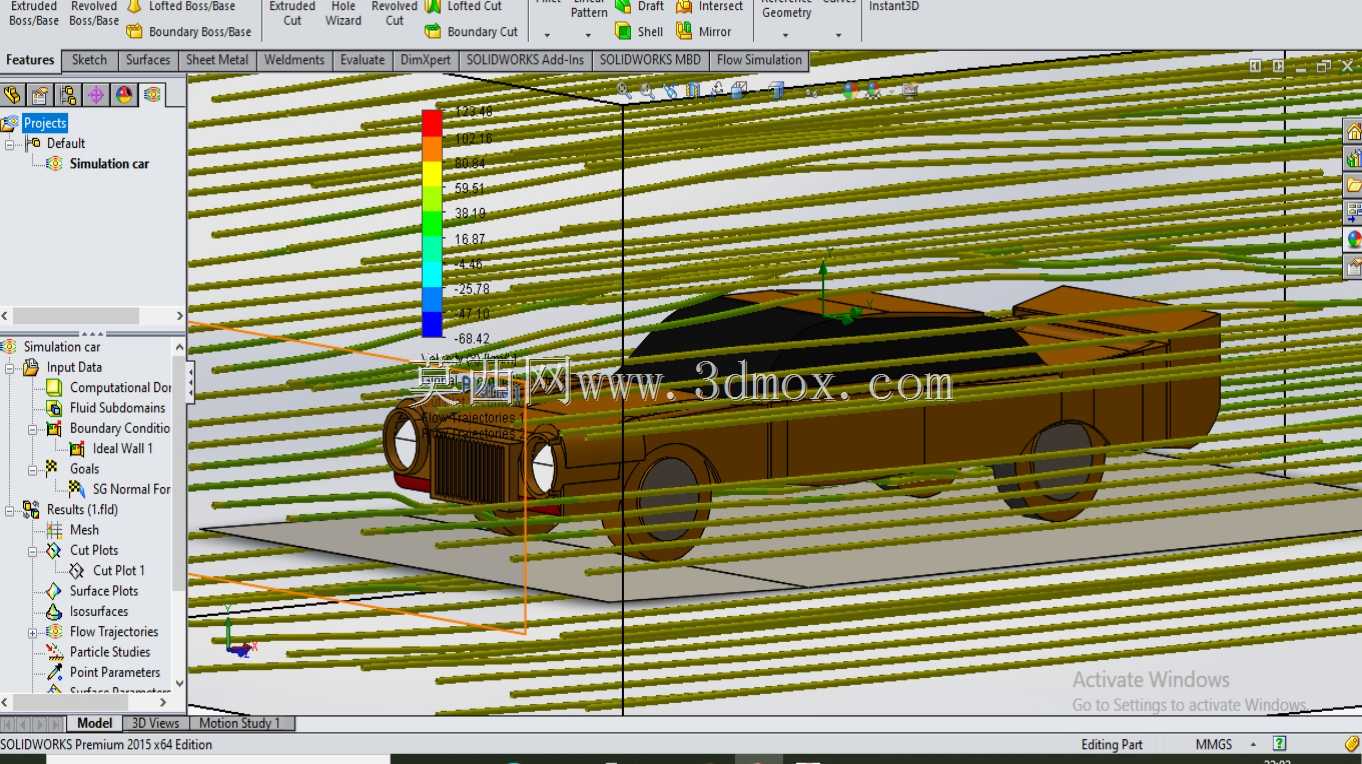Open Custom Properties task pane icon
Viewport: 1362px width, 764px height.
[1353, 266]
